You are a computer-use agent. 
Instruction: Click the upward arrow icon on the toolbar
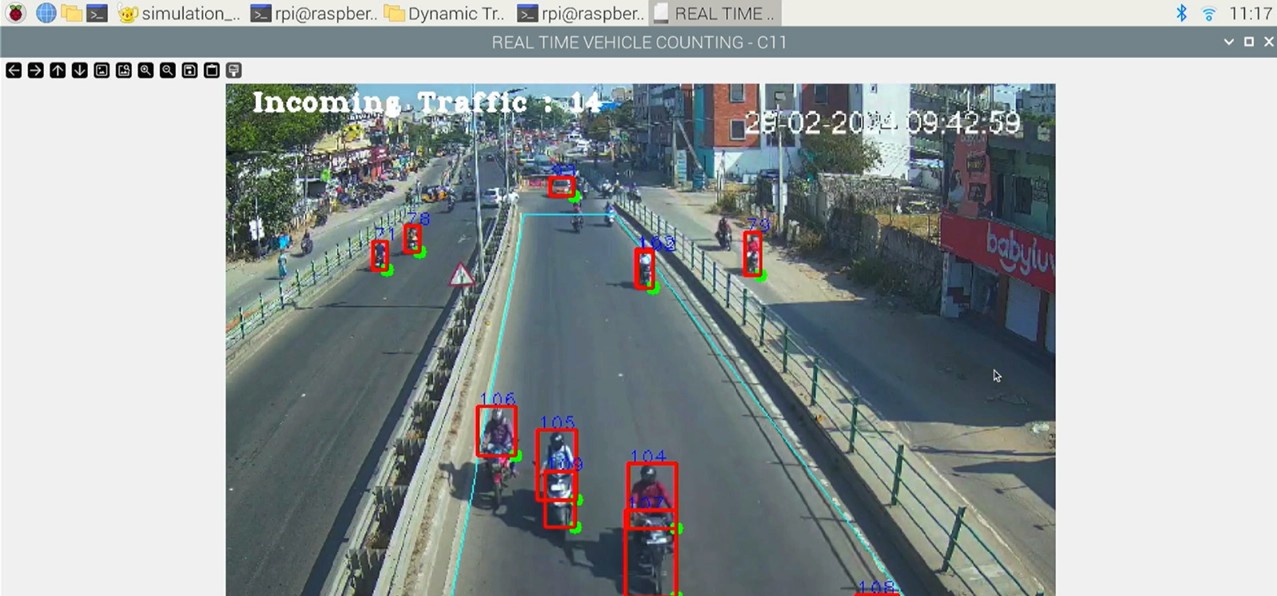(57, 70)
